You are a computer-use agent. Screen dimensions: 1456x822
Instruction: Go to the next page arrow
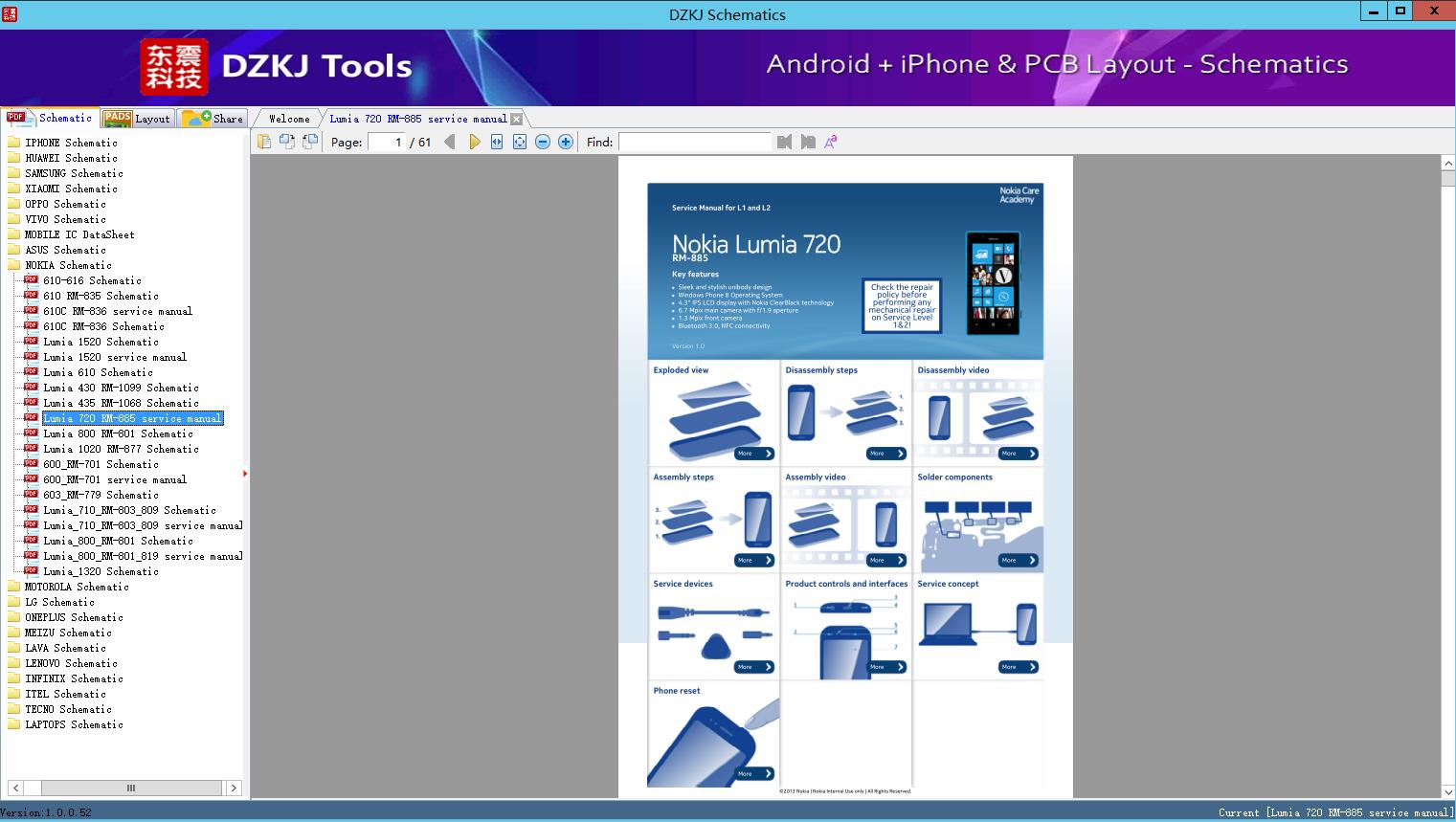point(474,142)
